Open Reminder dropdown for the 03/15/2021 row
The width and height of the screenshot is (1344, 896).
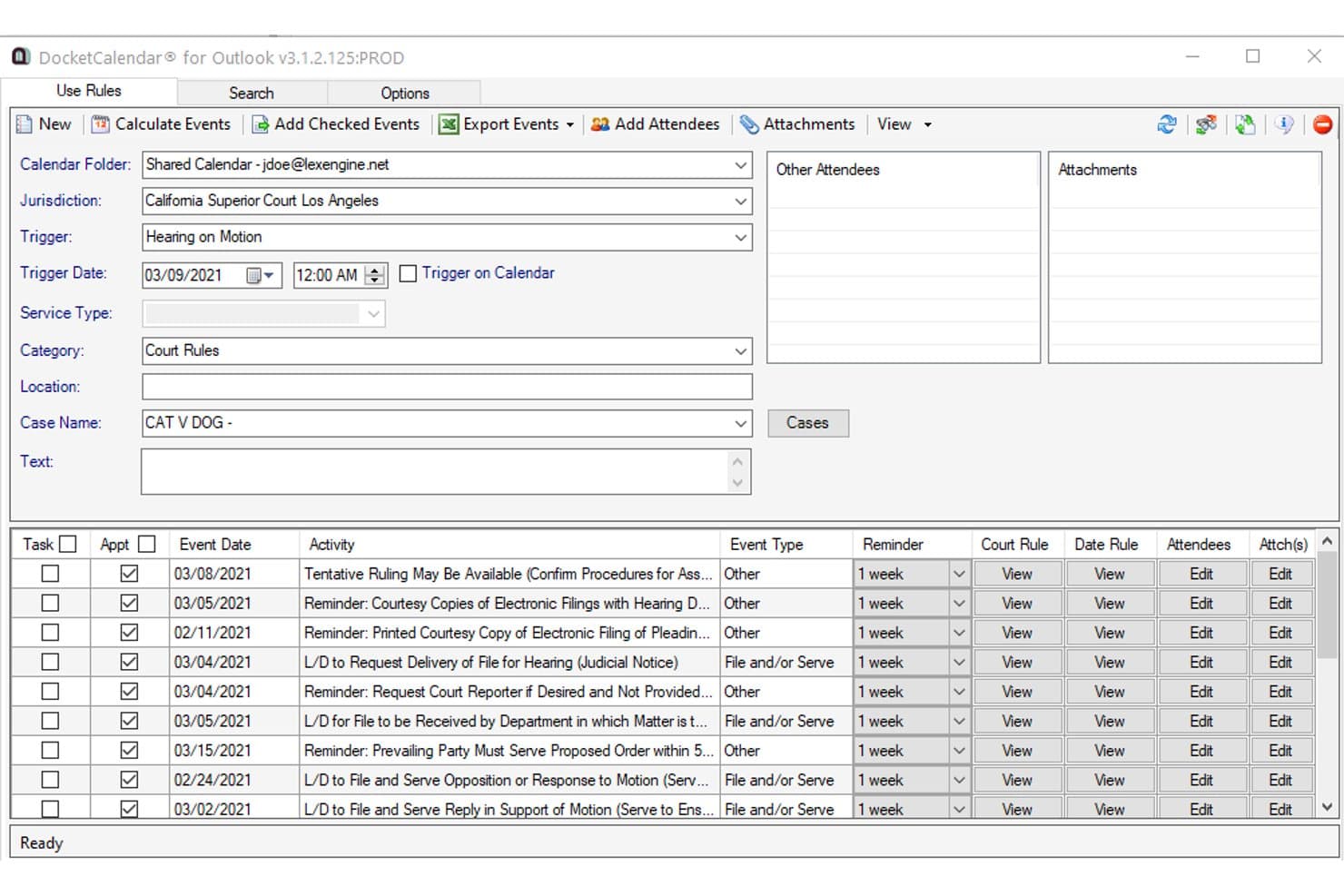tap(958, 751)
